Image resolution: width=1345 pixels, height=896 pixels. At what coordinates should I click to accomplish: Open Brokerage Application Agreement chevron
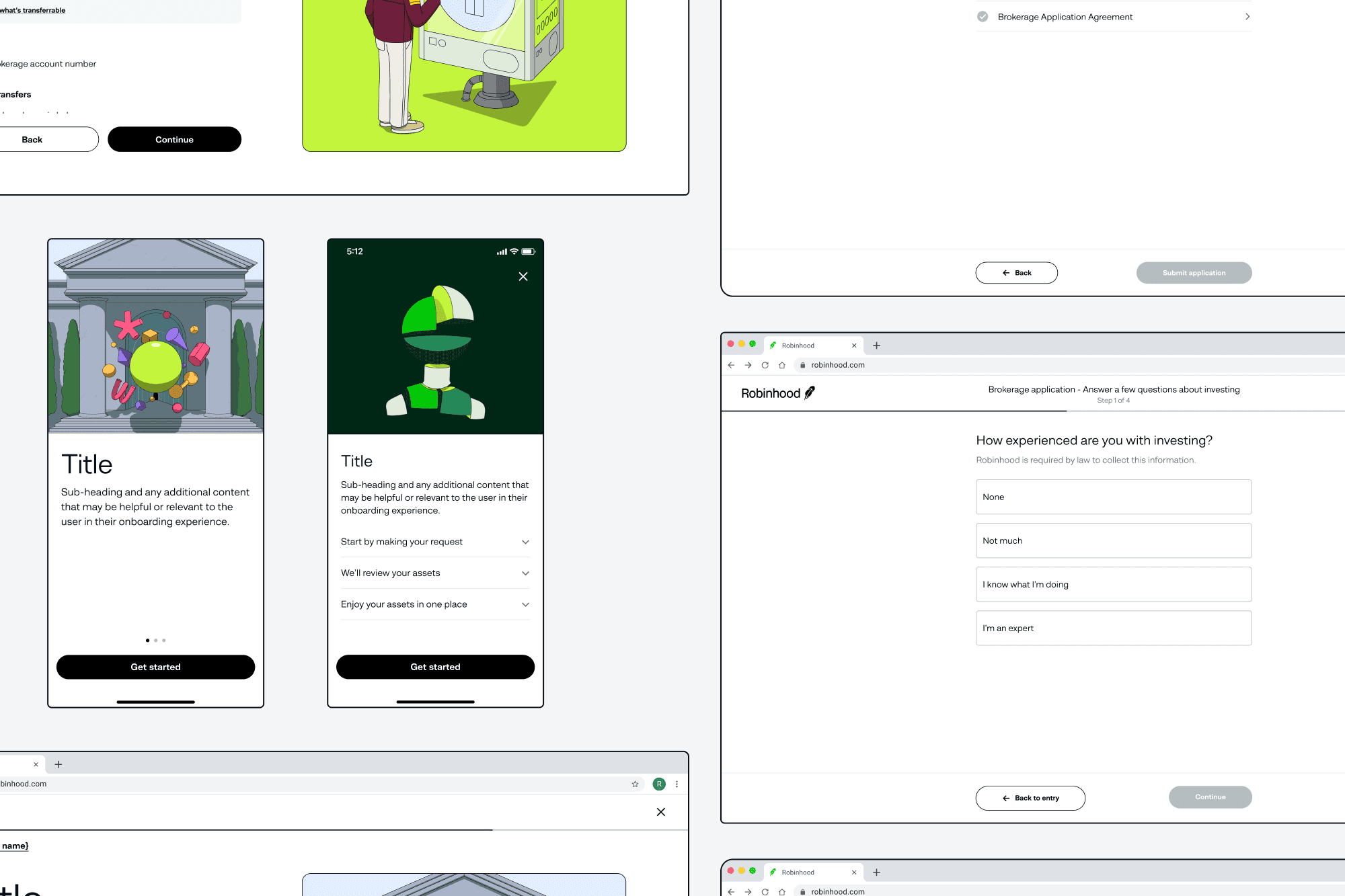1247,17
